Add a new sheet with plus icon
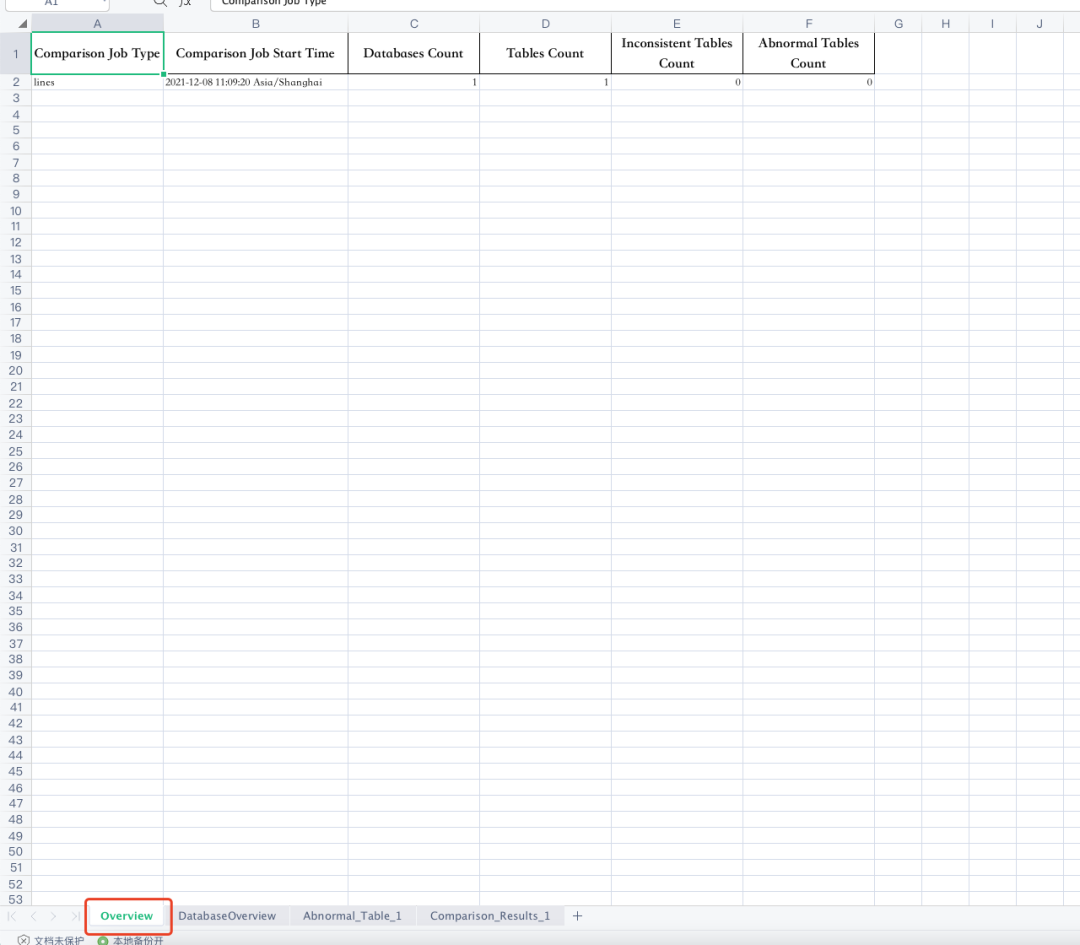This screenshot has width=1080, height=945. (x=577, y=916)
